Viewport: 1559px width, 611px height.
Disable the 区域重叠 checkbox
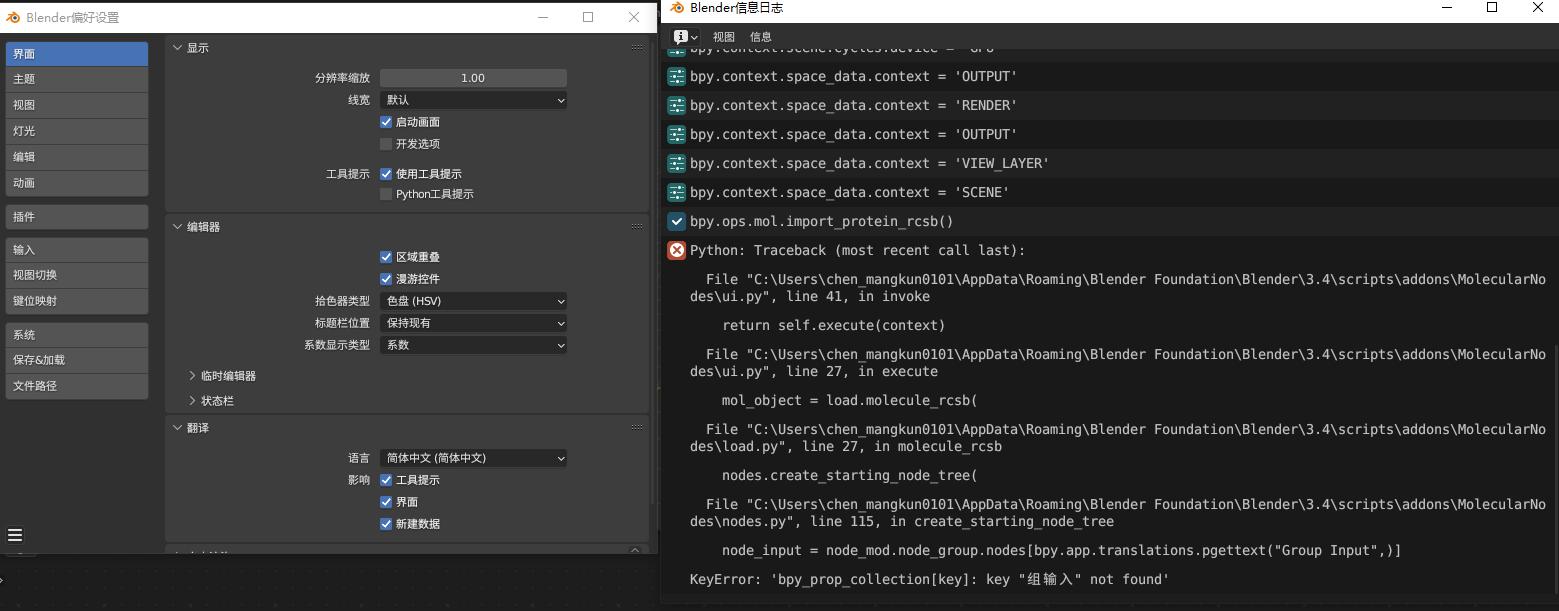(386, 258)
